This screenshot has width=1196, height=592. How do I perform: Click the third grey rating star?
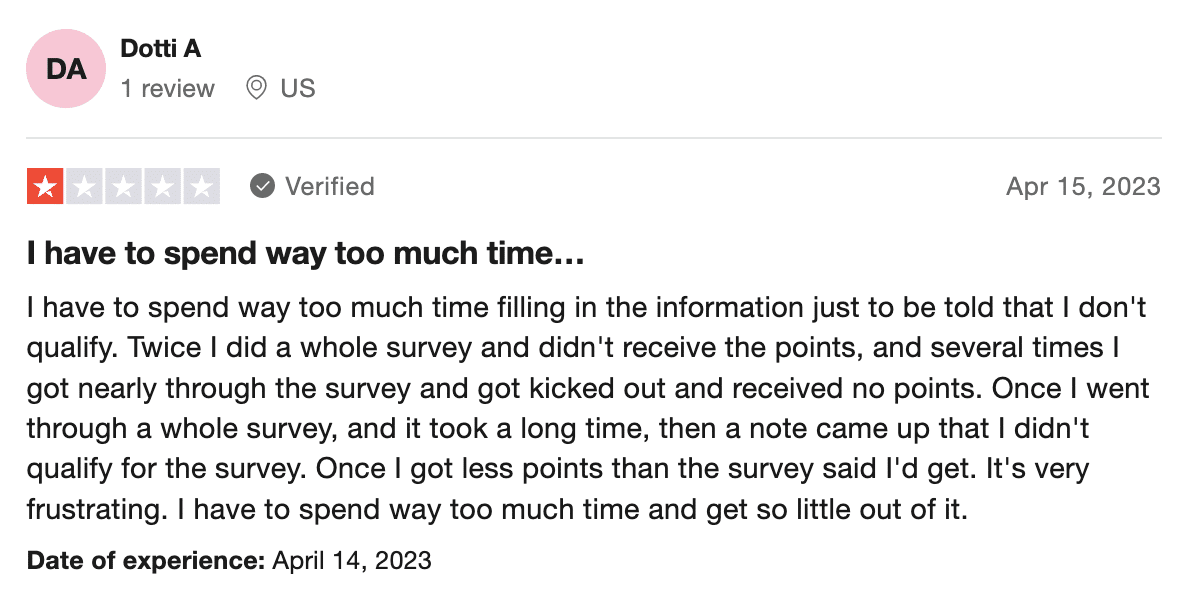(x=124, y=186)
